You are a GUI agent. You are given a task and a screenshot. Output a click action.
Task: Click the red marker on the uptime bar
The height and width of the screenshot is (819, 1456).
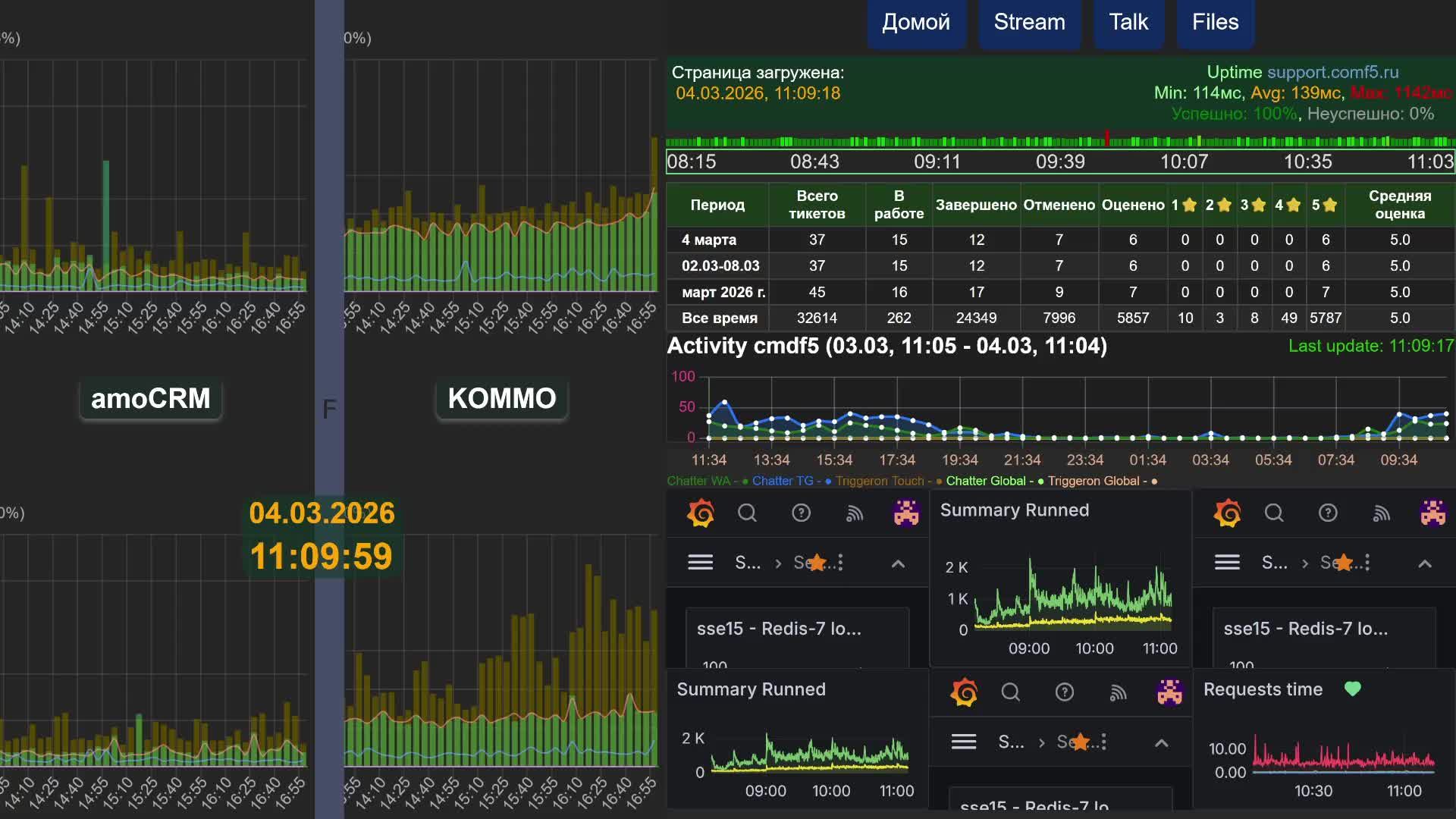coord(1107,138)
